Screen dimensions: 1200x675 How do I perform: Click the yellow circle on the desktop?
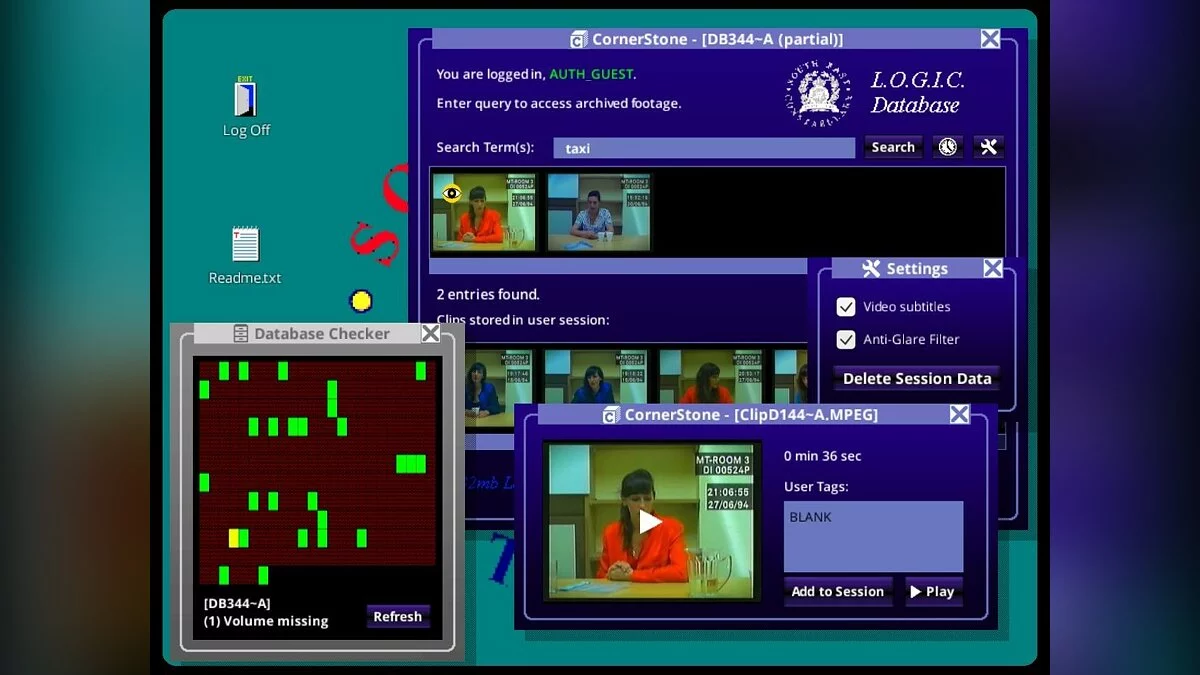point(361,300)
